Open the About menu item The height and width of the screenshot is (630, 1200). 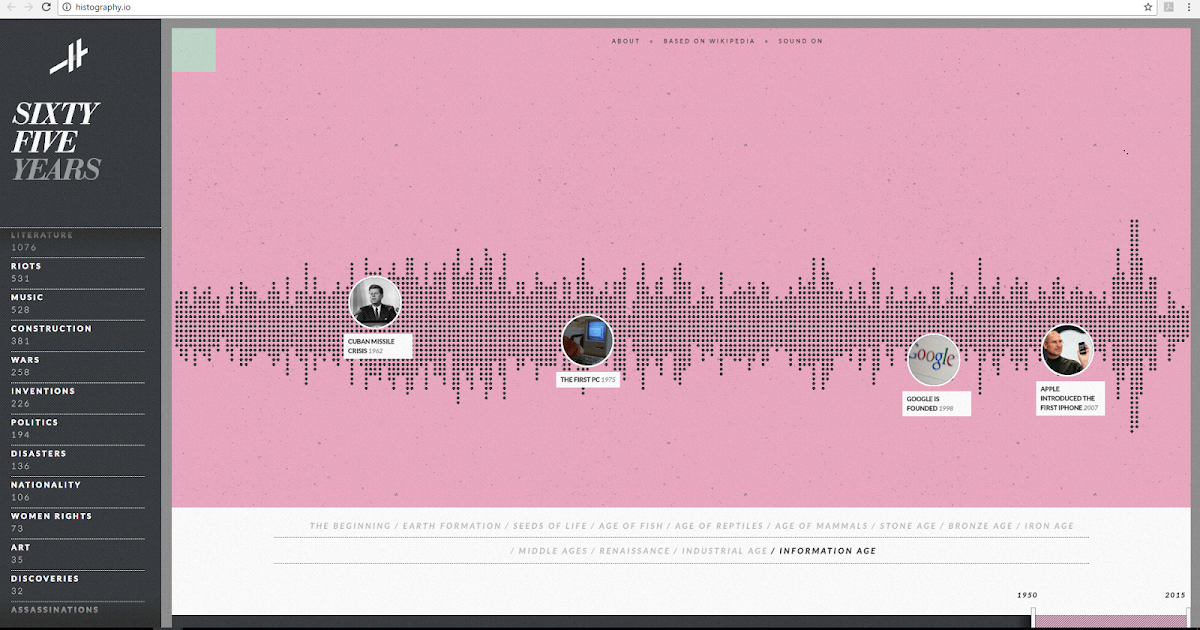coord(625,41)
